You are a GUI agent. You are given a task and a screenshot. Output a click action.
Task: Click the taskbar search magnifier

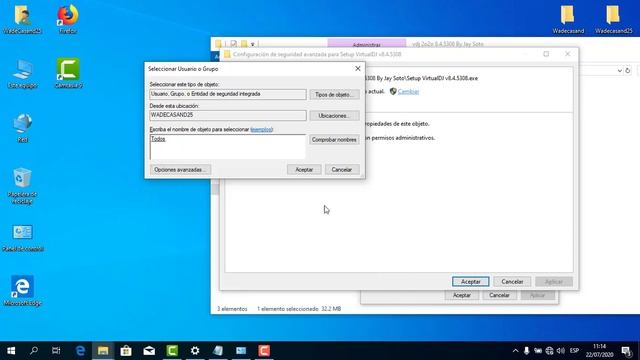click(34, 351)
